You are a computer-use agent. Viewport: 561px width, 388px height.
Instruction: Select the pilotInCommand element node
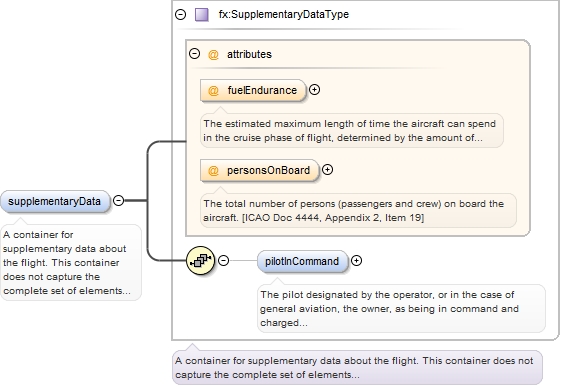(x=302, y=261)
